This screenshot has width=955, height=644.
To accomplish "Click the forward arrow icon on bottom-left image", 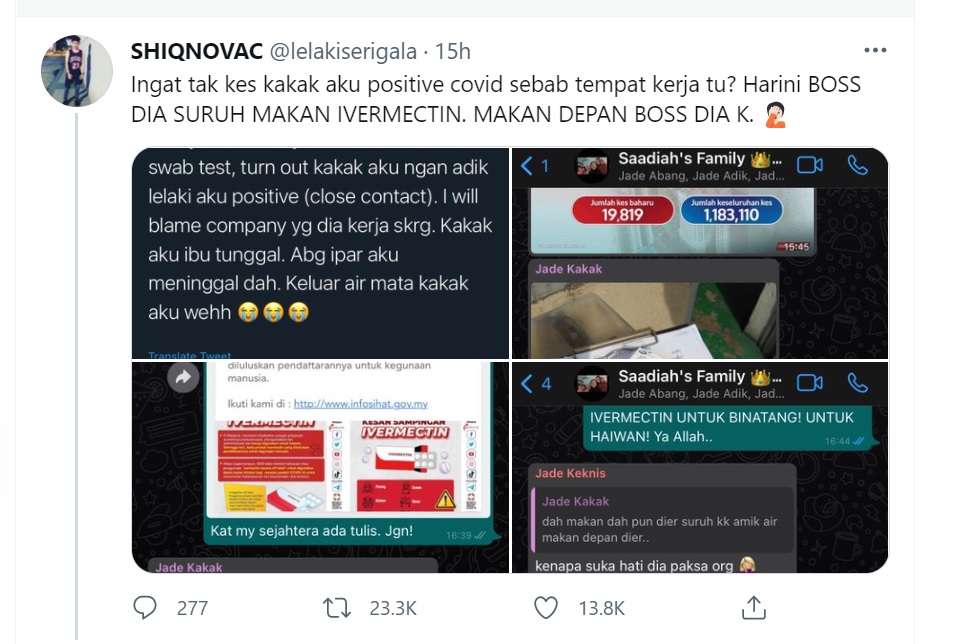I will click(x=183, y=378).
